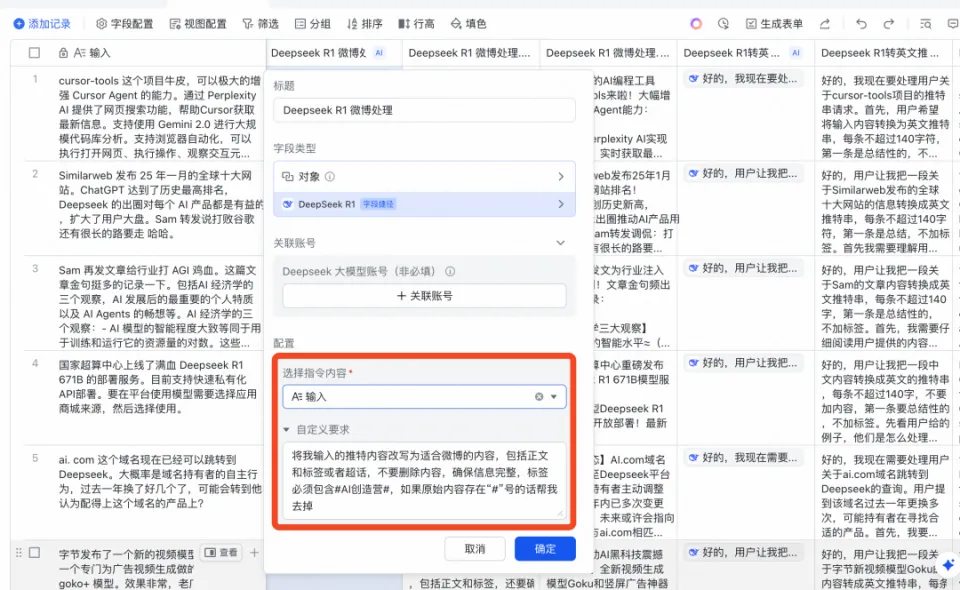Viewport: 960px width, 590px height.
Task: Open the 对象 field type row
Action: tap(424, 176)
